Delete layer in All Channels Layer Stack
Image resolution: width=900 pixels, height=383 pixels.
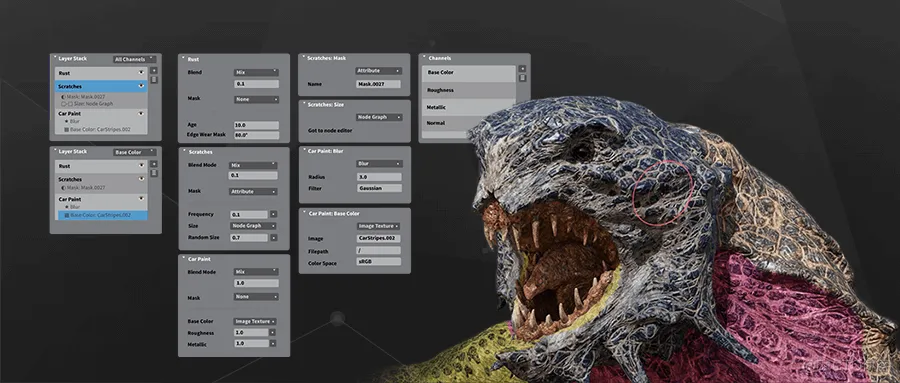[x=154, y=80]
